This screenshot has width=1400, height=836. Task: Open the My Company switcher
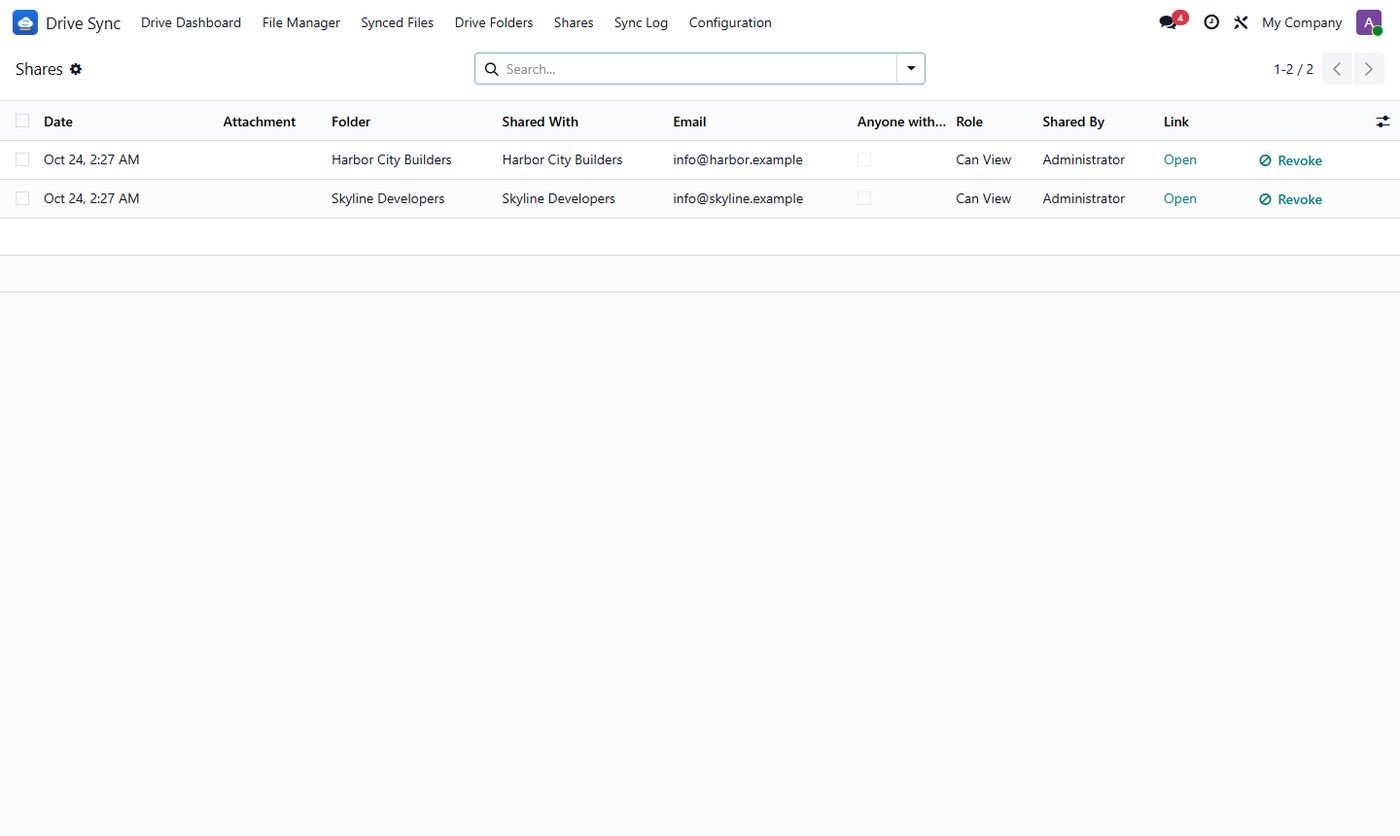coord(1301,22)
